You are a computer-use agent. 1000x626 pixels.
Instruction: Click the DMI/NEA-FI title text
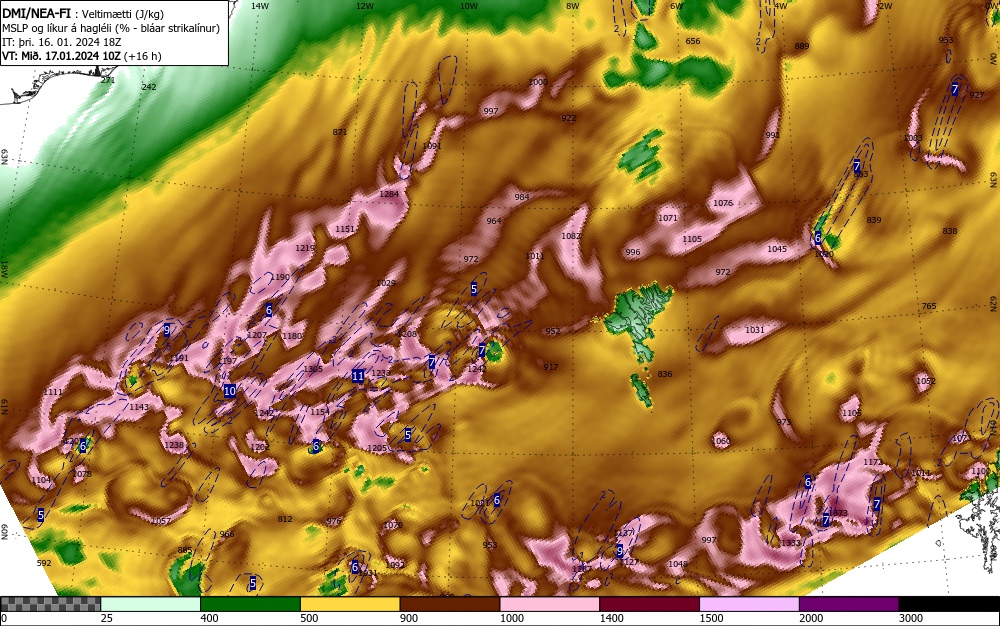click(x=36, y=14)
